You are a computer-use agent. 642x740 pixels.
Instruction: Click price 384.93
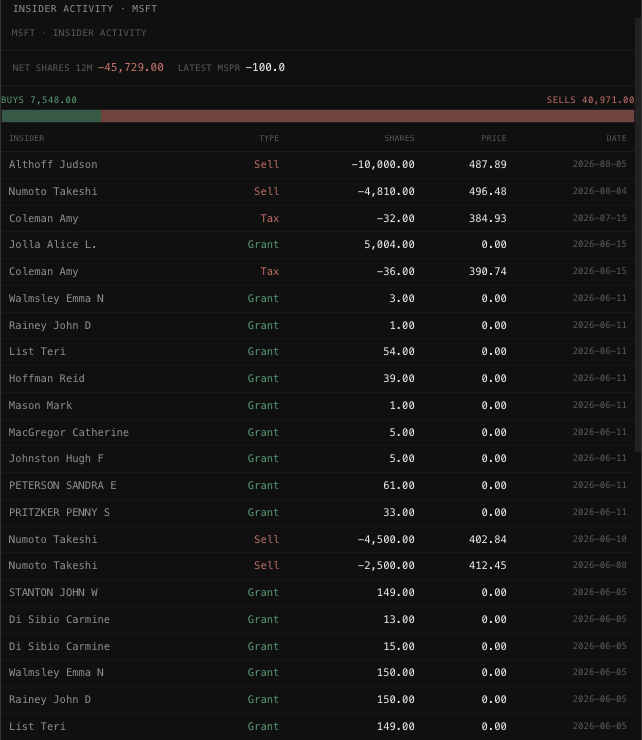point(488,219)
